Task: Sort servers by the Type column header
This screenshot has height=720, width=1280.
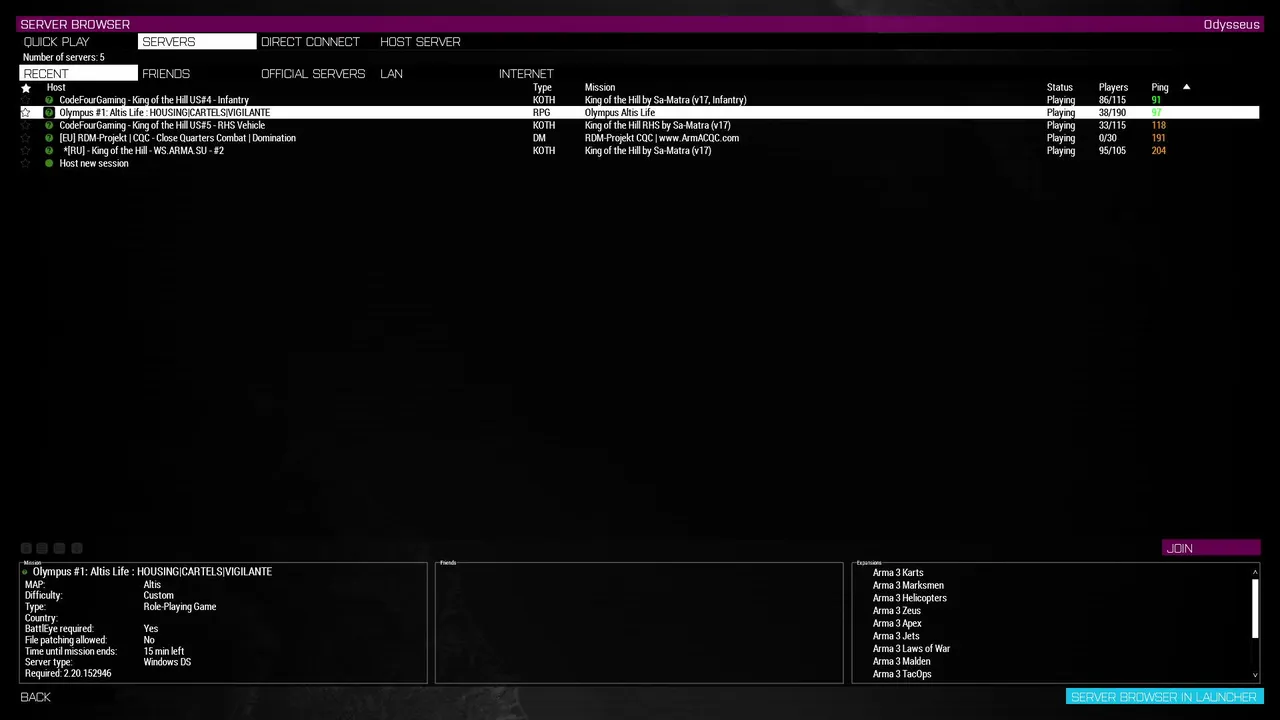Action: click(542, 88)
